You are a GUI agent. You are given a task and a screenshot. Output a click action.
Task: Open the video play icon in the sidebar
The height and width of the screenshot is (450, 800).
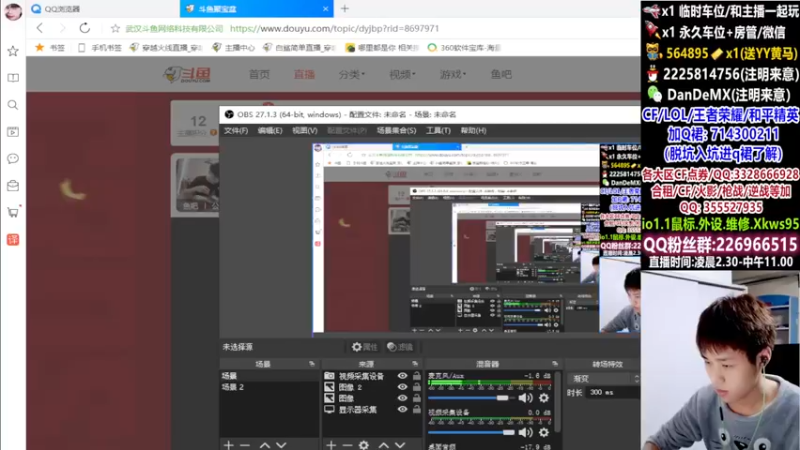[x=13, y=132]
